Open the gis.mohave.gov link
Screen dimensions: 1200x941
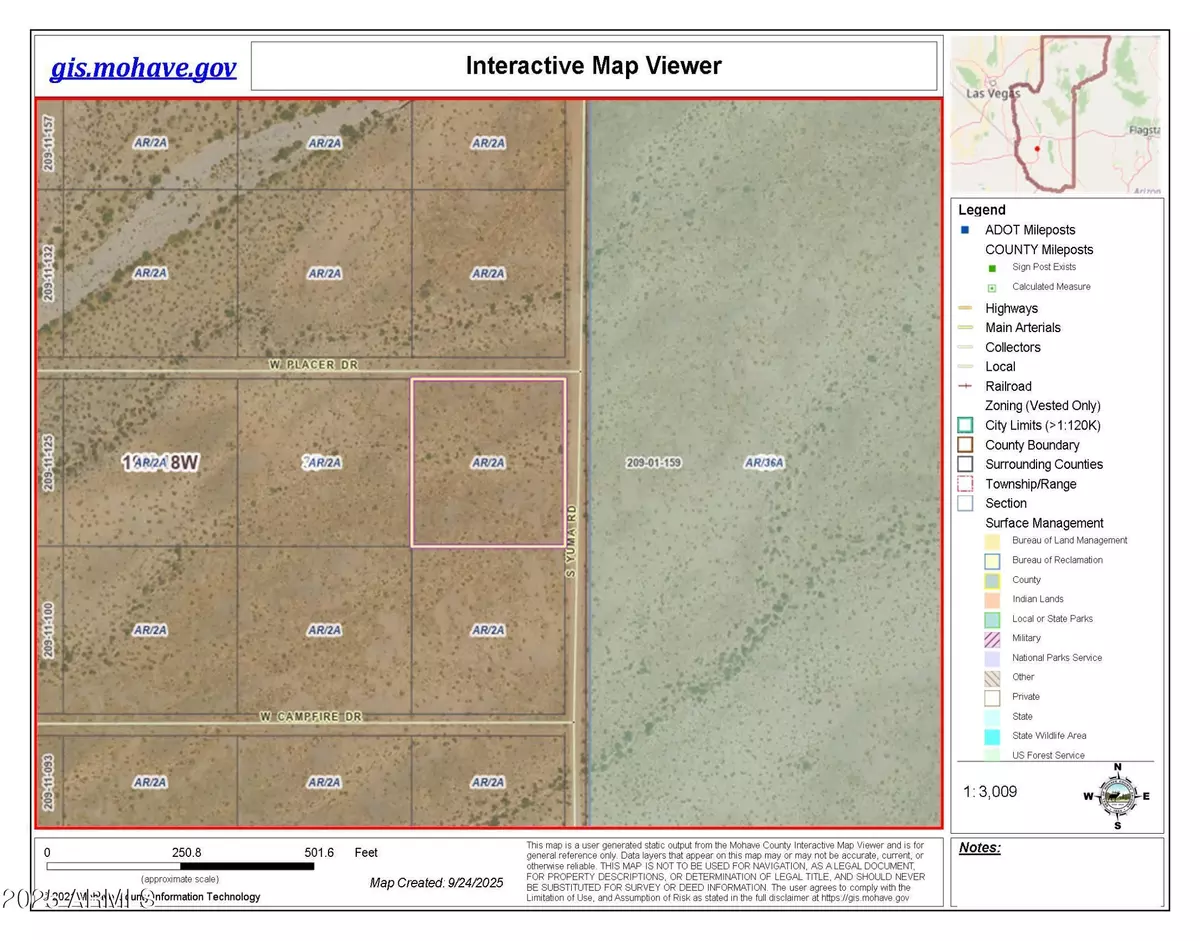(143, 68)
